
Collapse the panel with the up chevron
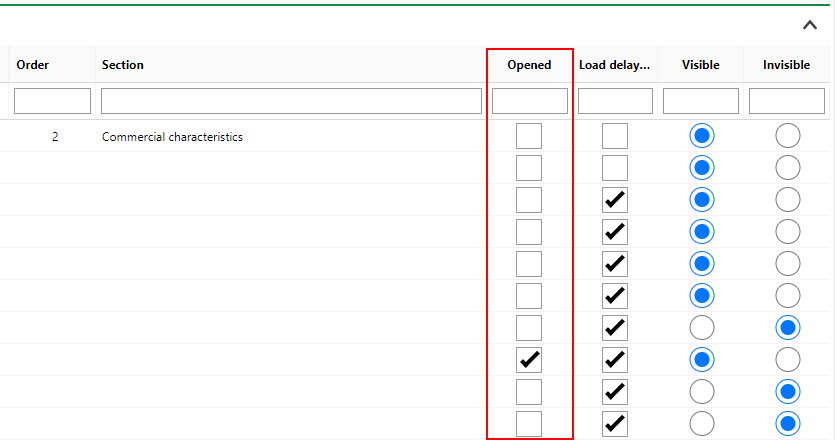(x=810, y=26)
